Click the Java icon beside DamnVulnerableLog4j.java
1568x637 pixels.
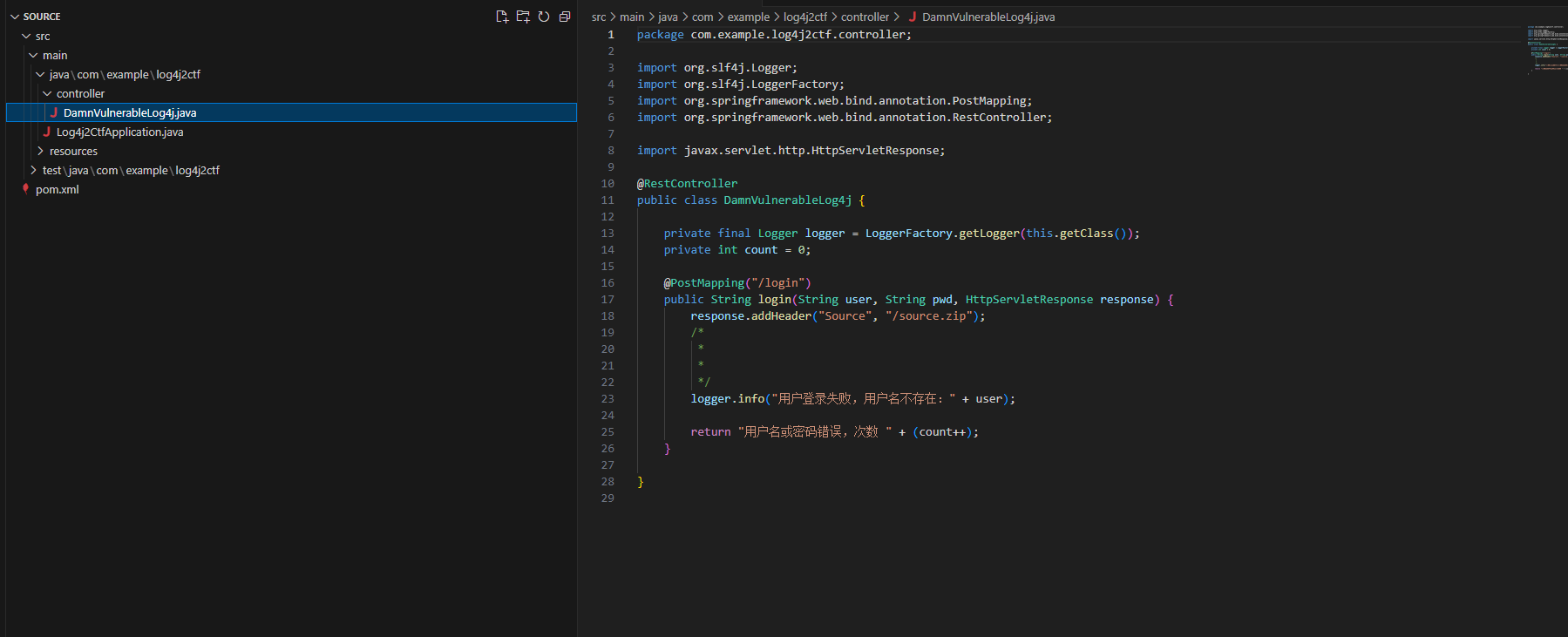click(54, 112)
